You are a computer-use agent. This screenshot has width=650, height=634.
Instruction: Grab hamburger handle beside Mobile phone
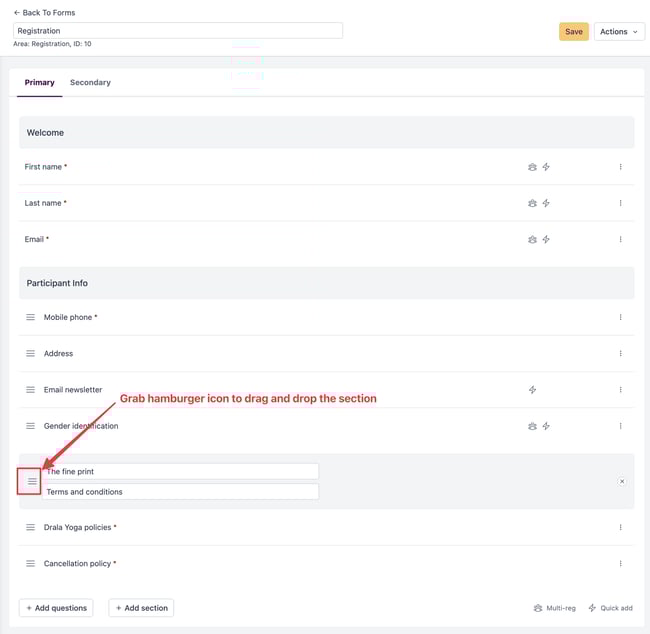tap(30, 317)
